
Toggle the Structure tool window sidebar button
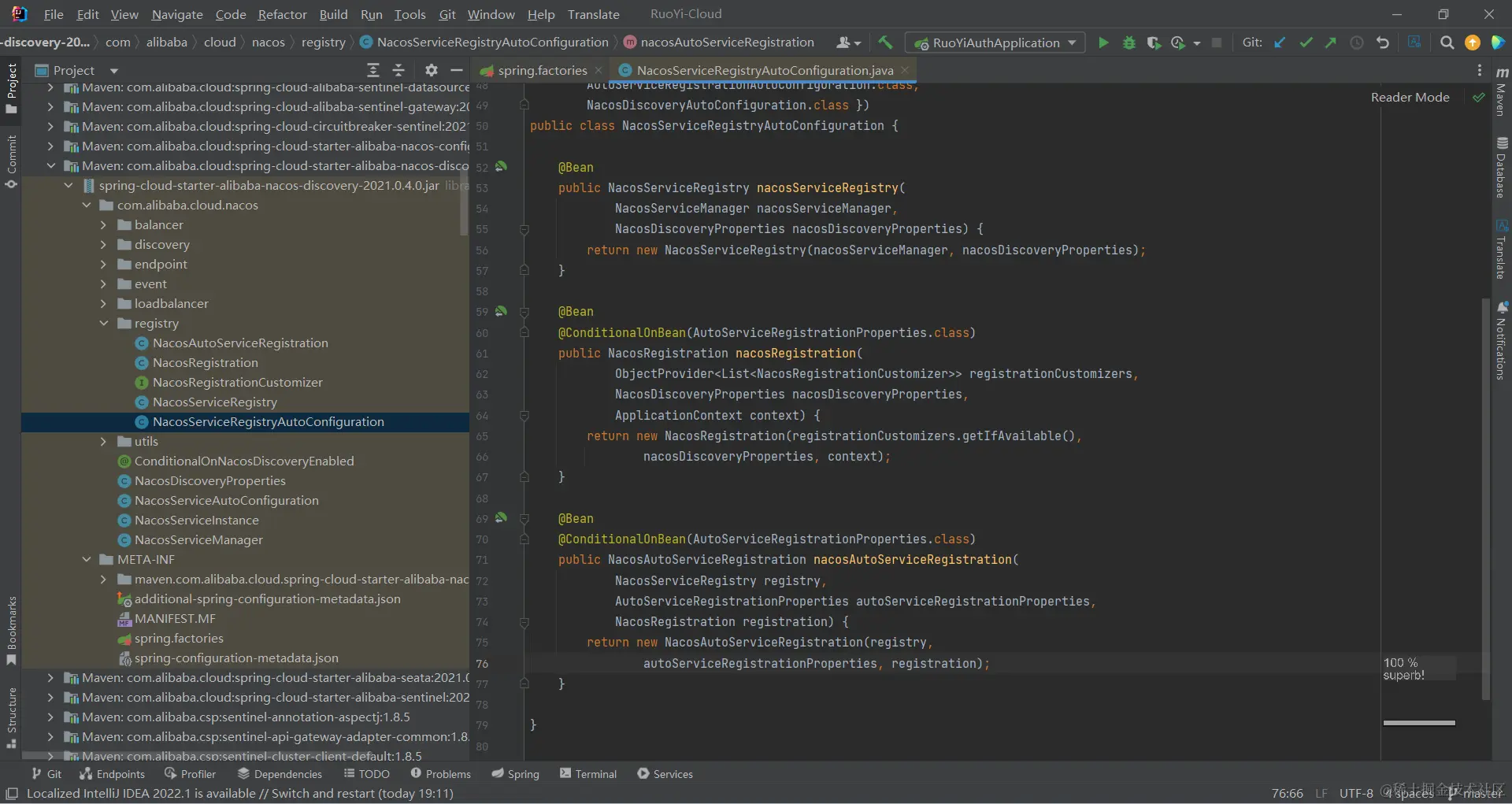[12, 715]
